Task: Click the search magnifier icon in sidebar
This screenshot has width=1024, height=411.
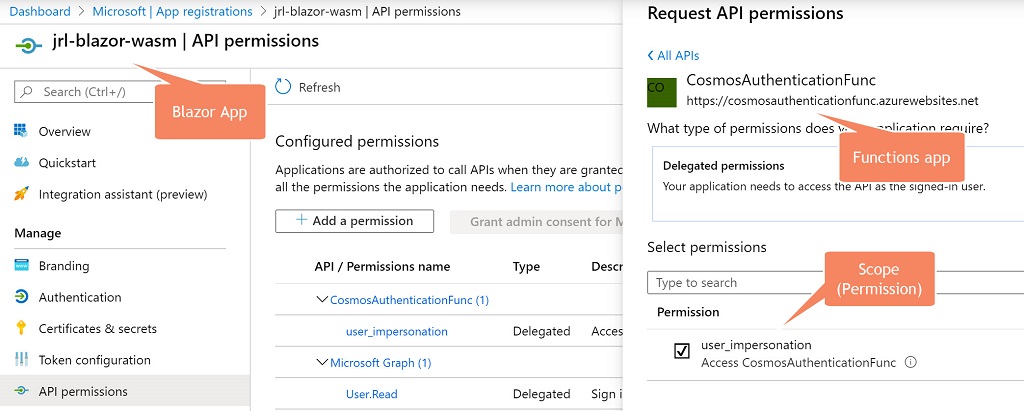Action: 27,91
